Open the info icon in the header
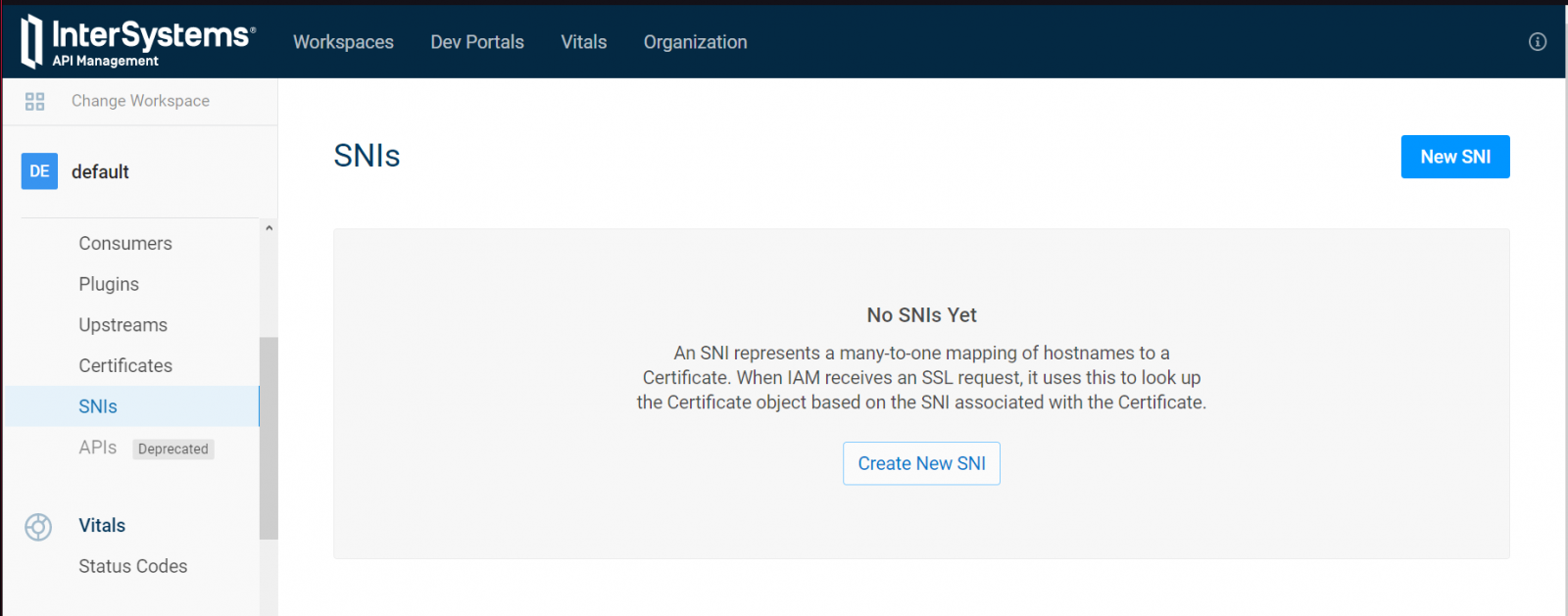 click(1537, 41)
